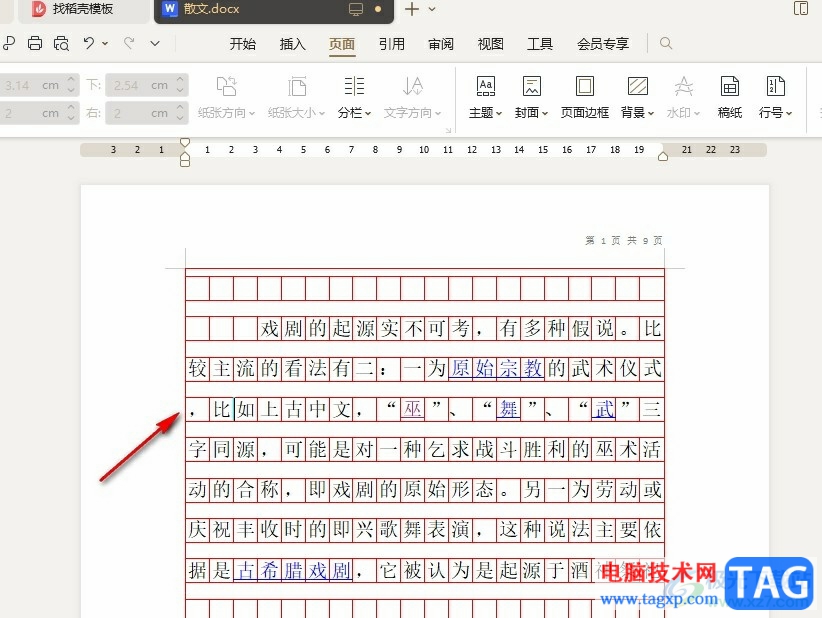Open the 分栏 columns dropdown
The image size is (822, 618).
pos(354,97)
